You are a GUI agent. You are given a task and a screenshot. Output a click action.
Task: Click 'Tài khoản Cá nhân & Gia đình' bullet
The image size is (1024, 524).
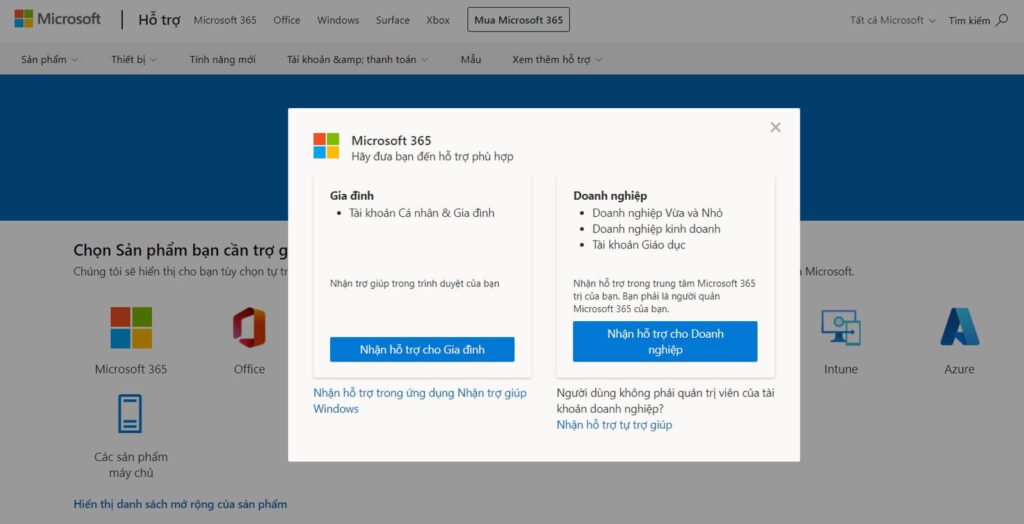click(x=422, y=212)
